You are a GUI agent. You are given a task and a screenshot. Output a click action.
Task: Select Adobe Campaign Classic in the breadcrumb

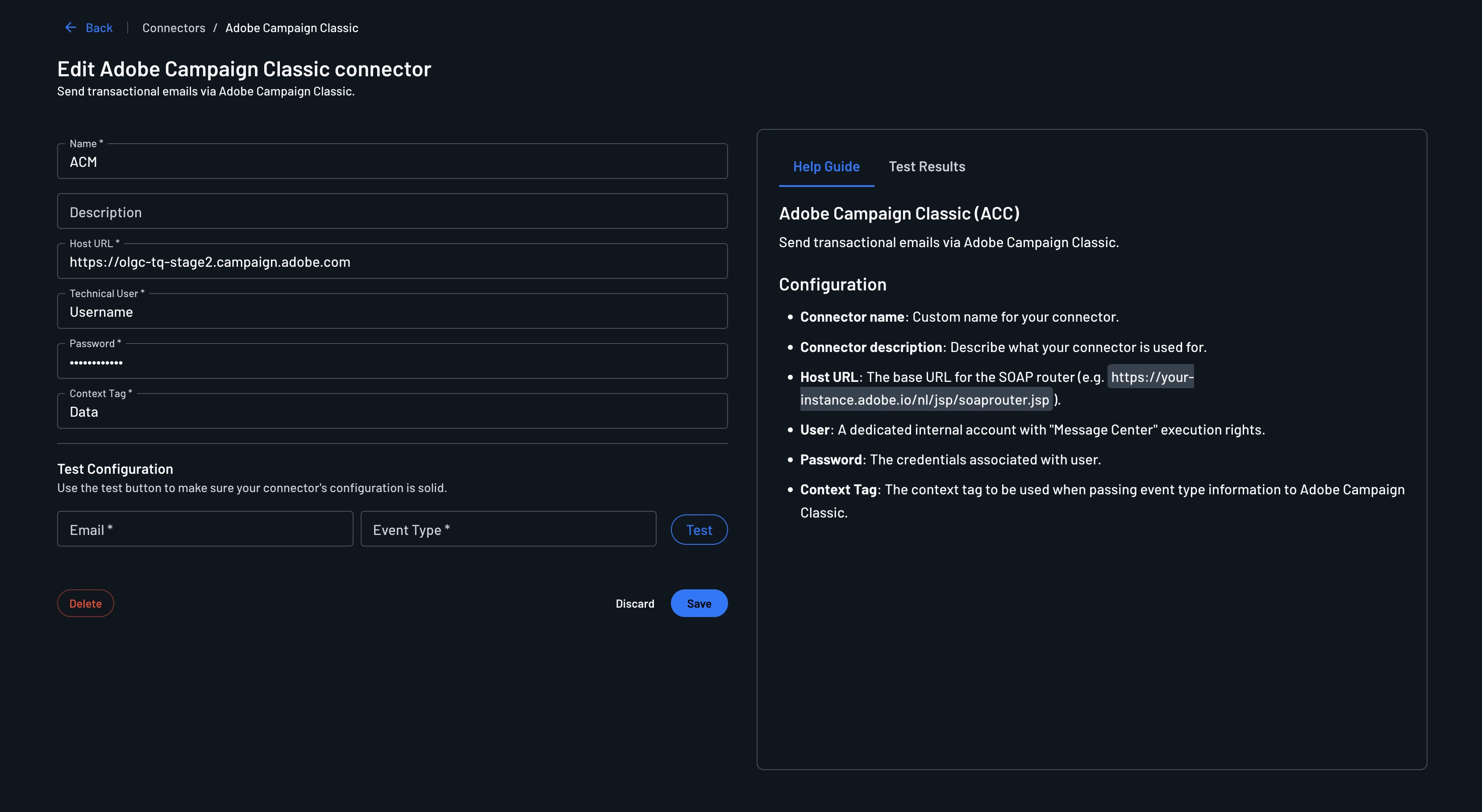coord(291,27)
